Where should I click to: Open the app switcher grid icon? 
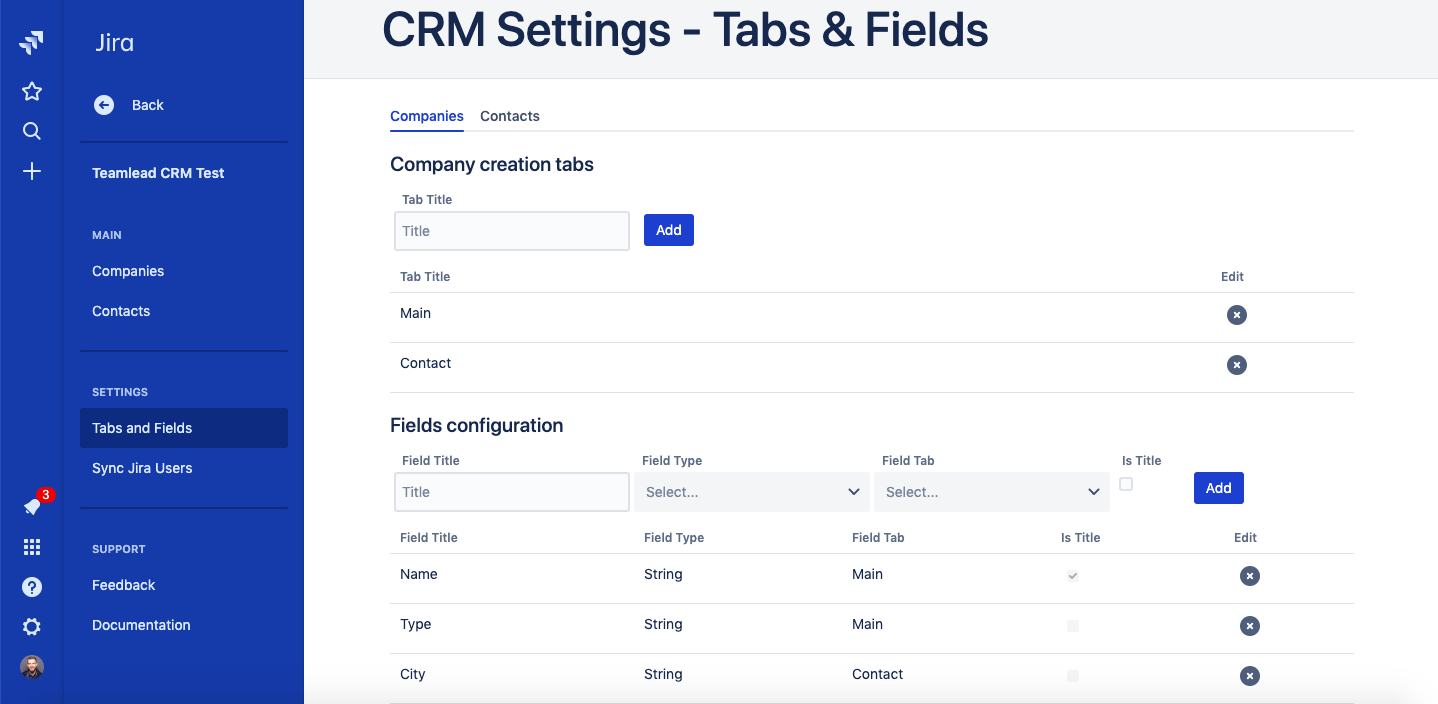pos(32,547)
